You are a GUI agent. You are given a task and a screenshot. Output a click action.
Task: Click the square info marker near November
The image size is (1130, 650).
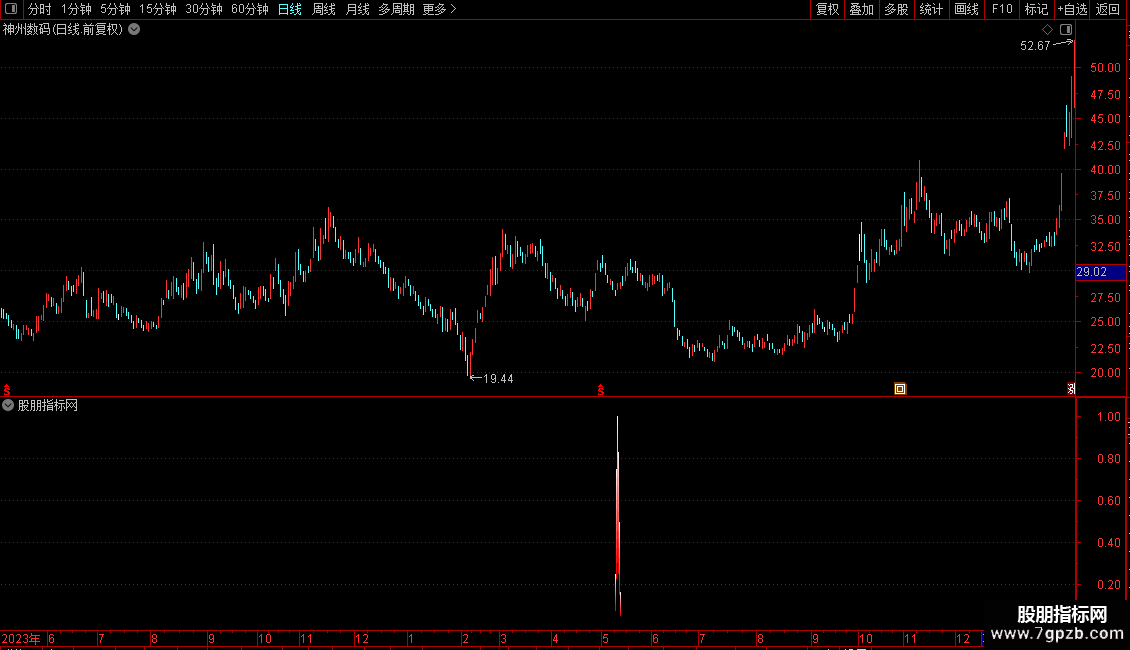pyautogui.click(x=900, y=389)
